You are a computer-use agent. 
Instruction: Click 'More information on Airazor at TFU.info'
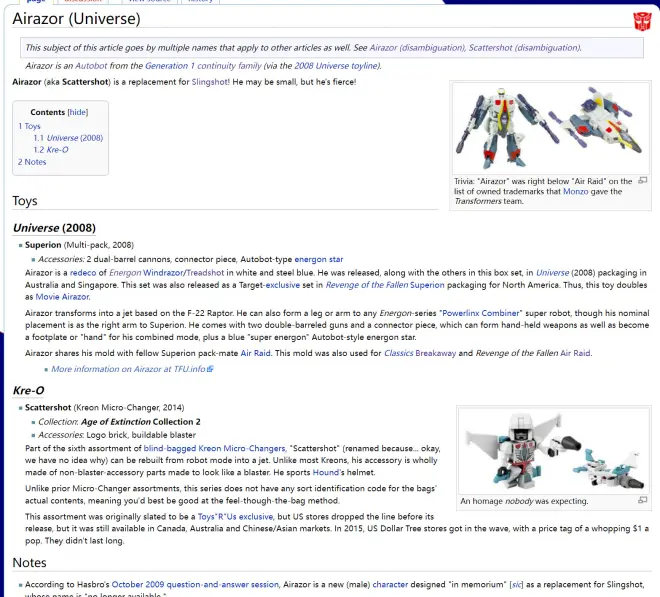[x=128, y=369]
